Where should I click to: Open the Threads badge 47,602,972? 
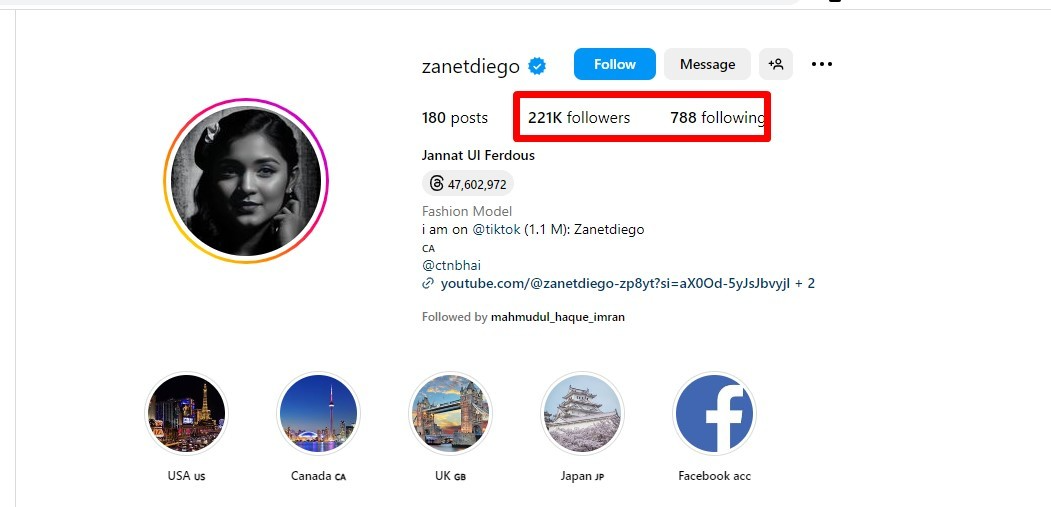(x=468, y=184)
